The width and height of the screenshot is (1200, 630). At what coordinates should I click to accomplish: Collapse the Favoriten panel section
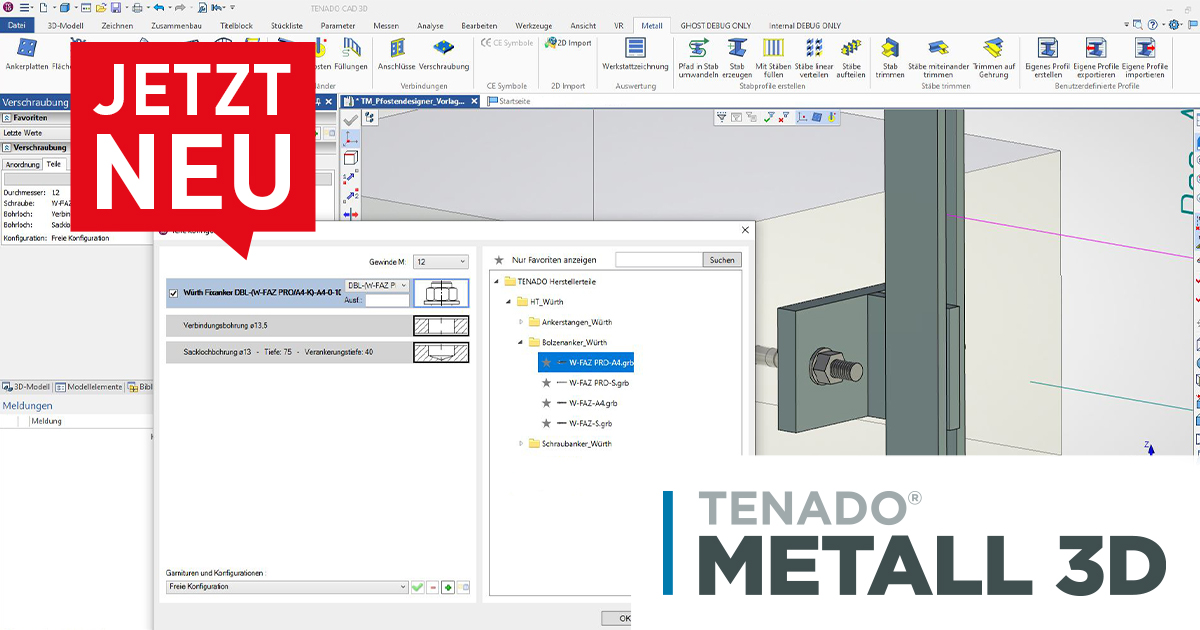coord(7,117)
